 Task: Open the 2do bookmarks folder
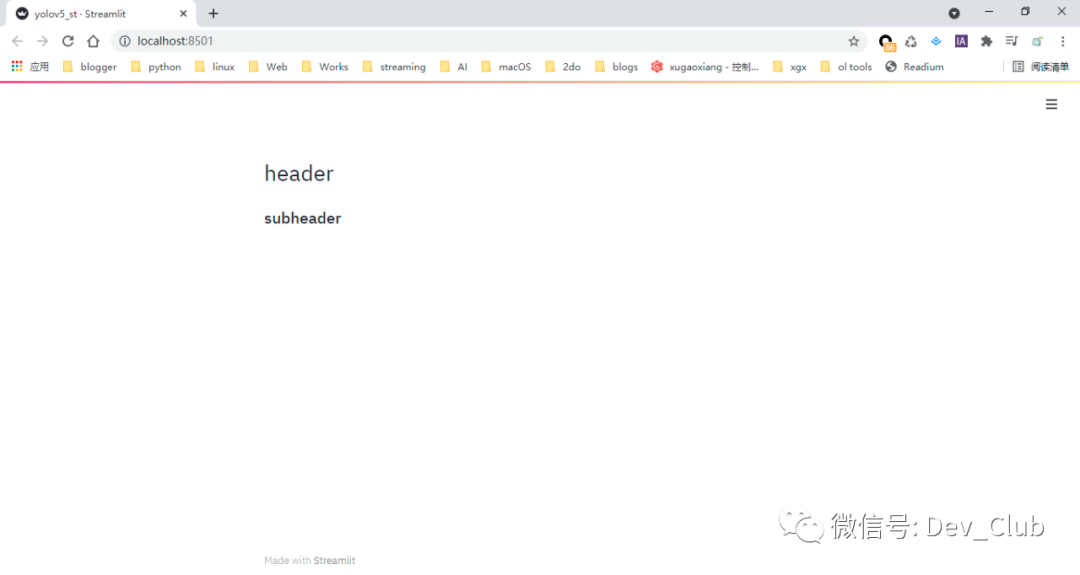tap(563, 67)
